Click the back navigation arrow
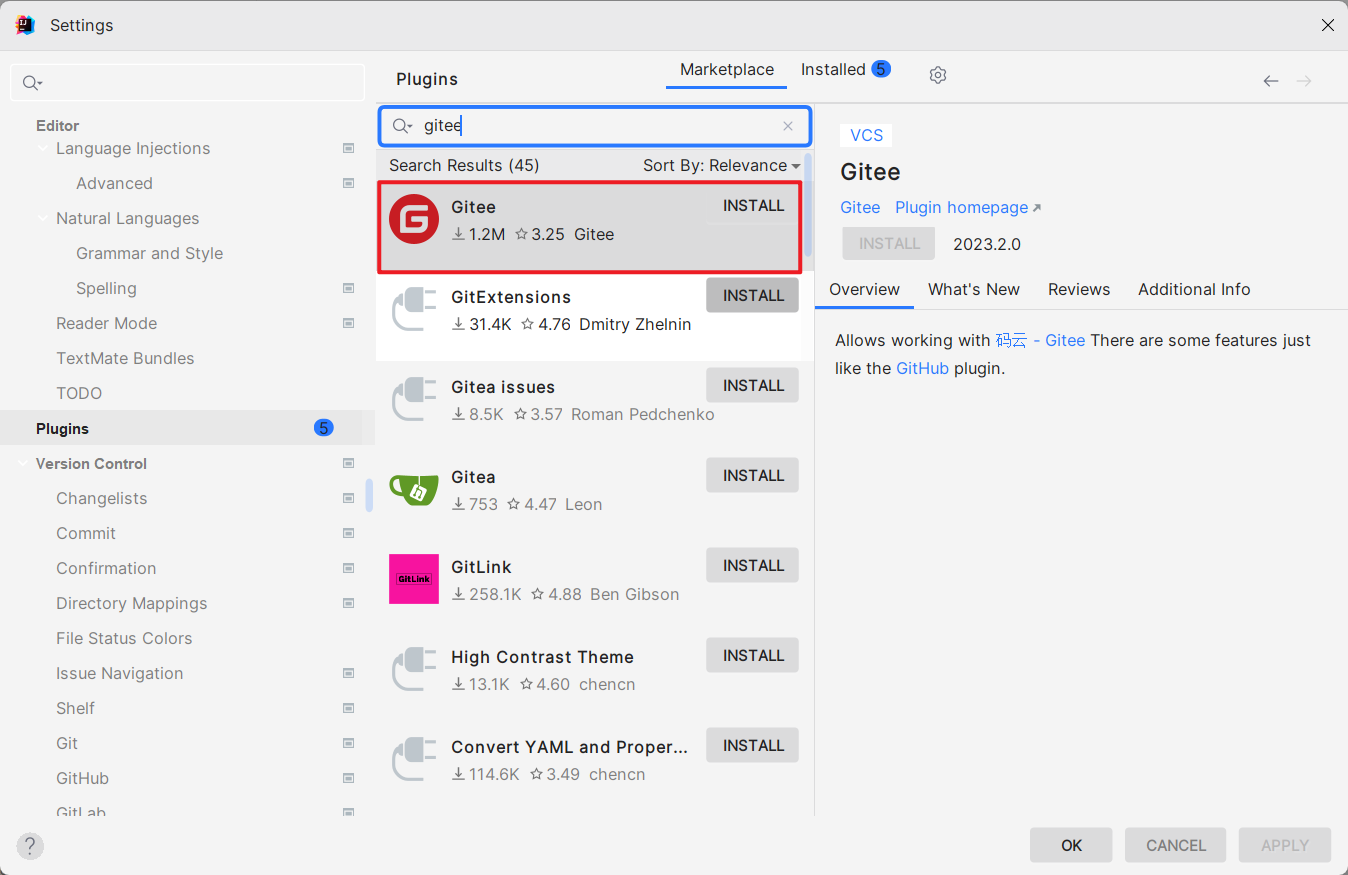This screenshot has height=875, width=1348. point(1270,80)
